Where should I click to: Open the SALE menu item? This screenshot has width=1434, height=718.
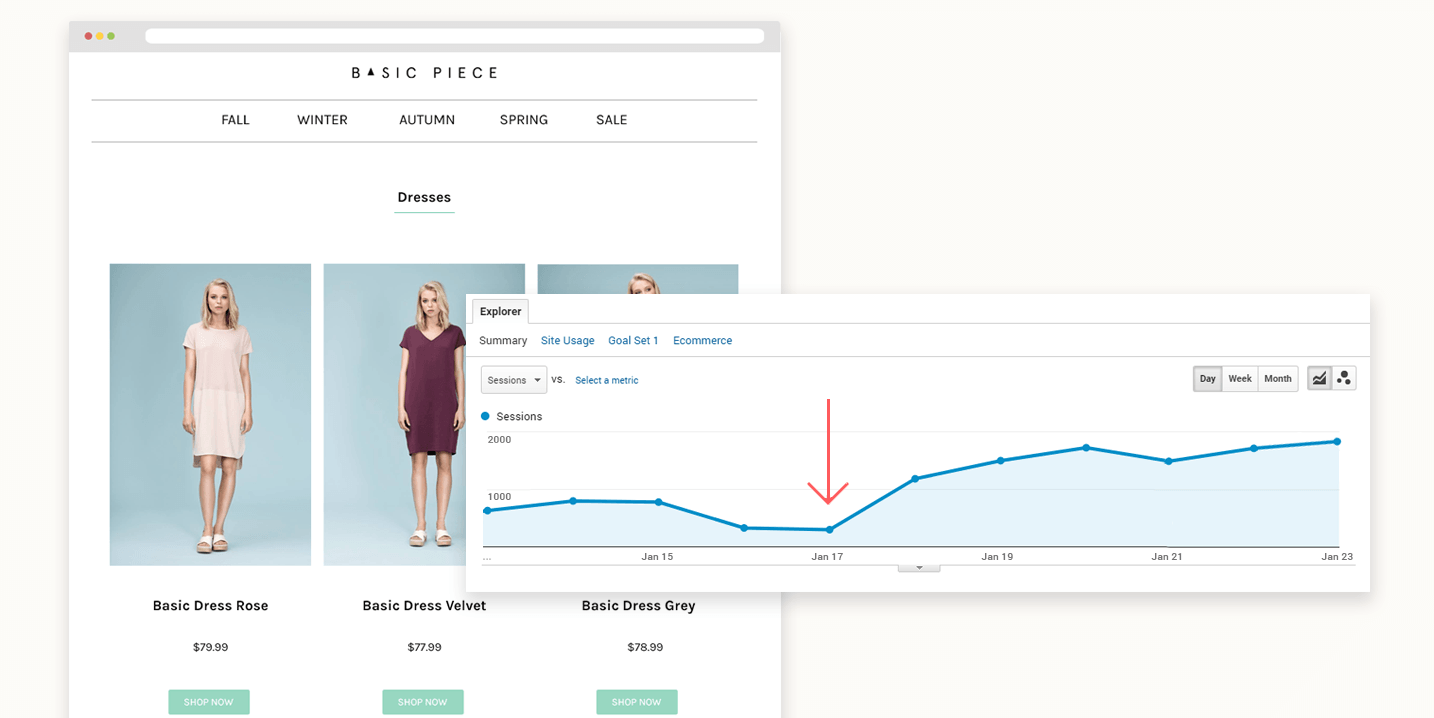pyautogui.click(x=611, y=119)
